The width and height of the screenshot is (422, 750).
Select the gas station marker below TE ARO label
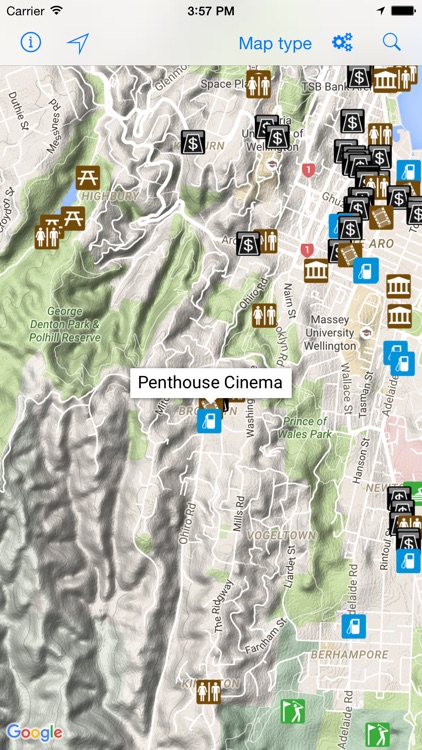pyautogui.click(x=366, y=271)
